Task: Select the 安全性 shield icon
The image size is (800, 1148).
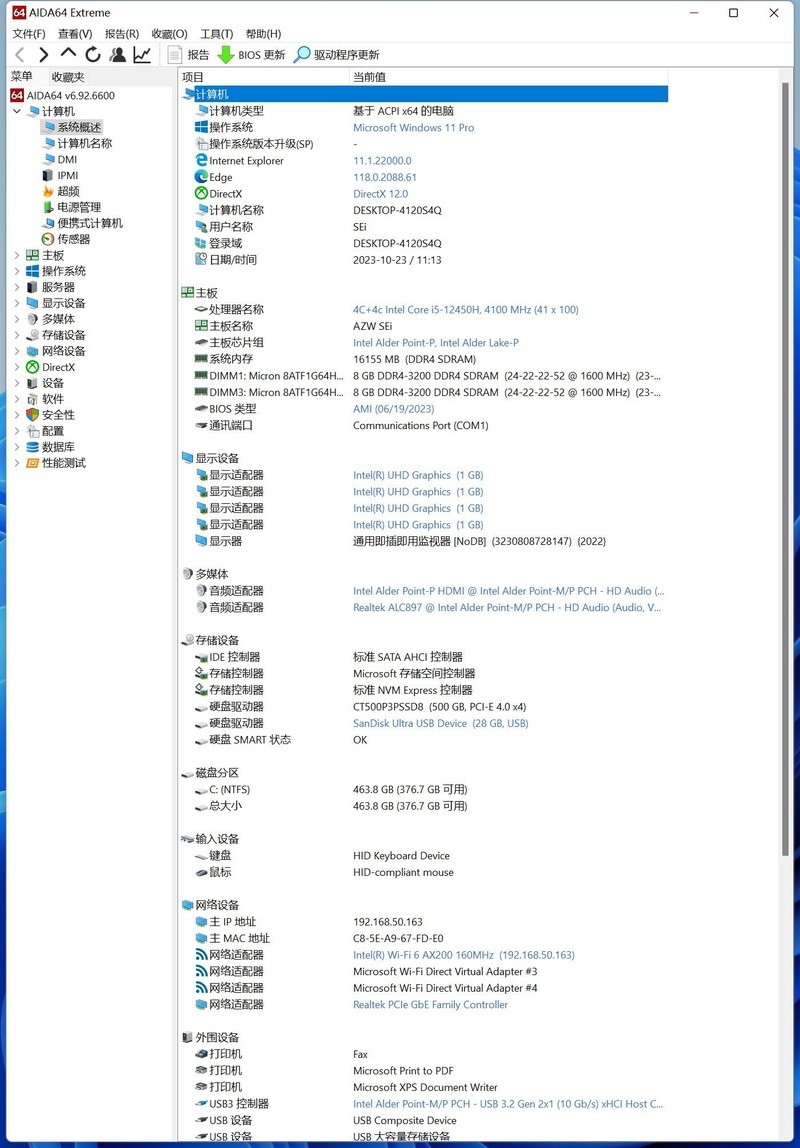Action: tap(33, 415)
